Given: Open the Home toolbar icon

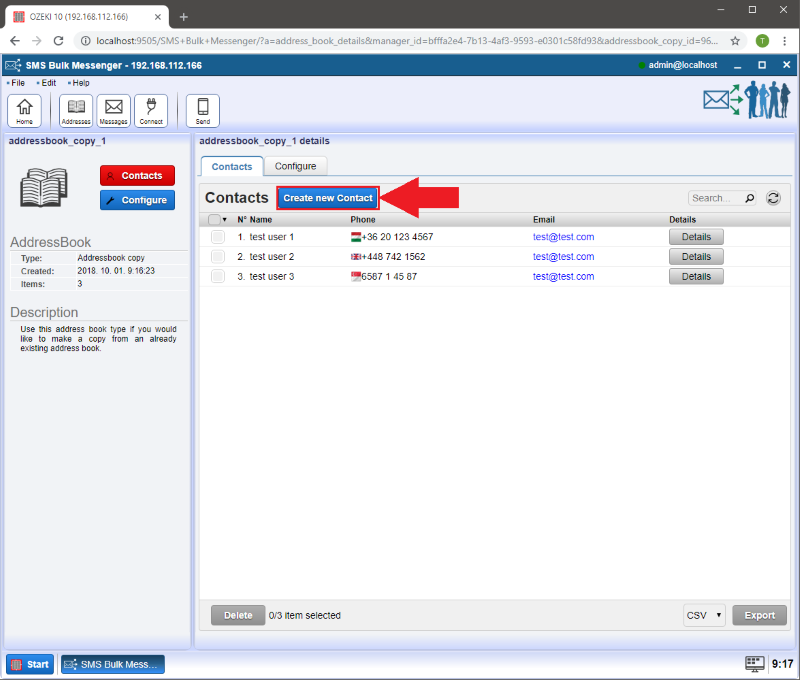Looking at the screenshot, I should tap(24, 110).
